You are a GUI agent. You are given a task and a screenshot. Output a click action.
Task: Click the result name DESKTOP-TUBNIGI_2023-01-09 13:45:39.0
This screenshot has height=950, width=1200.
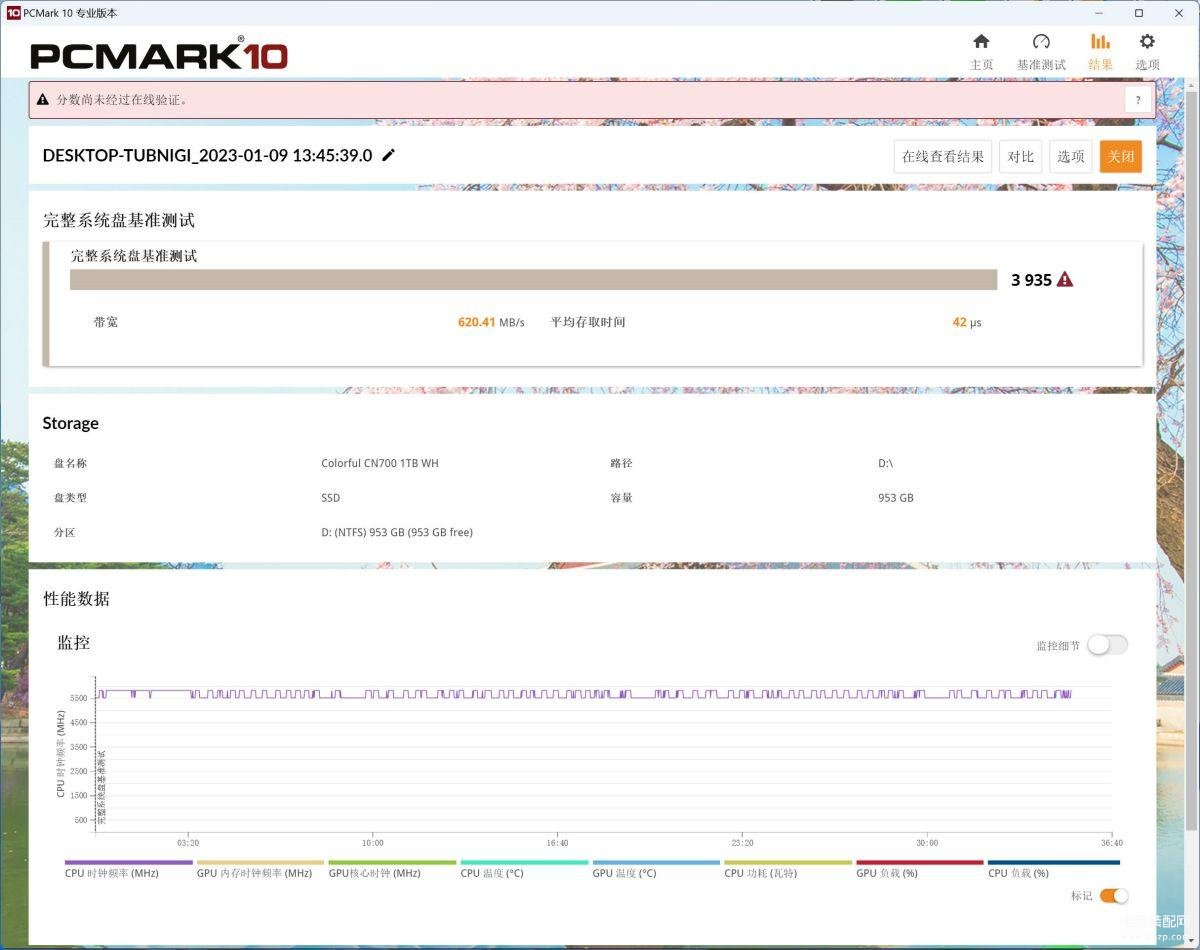[207, 155]
